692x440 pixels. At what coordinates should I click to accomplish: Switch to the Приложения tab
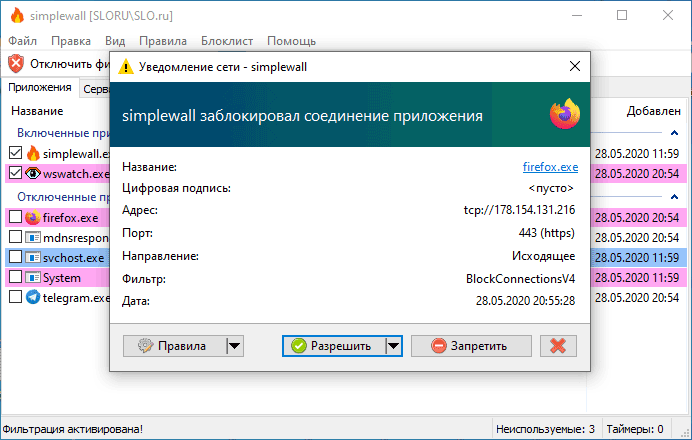coord(40,87)
